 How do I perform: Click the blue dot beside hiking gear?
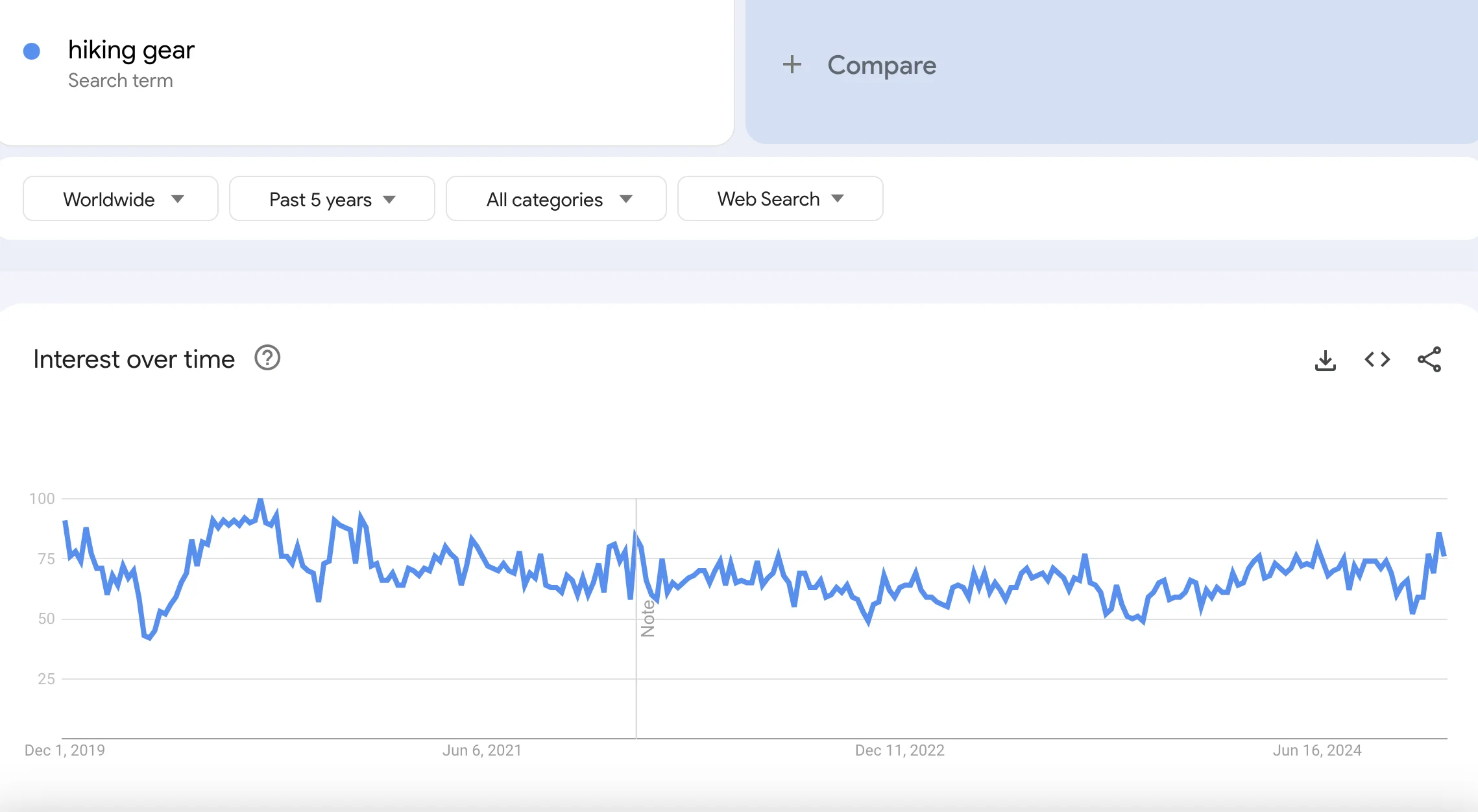(x=32, y=51)
